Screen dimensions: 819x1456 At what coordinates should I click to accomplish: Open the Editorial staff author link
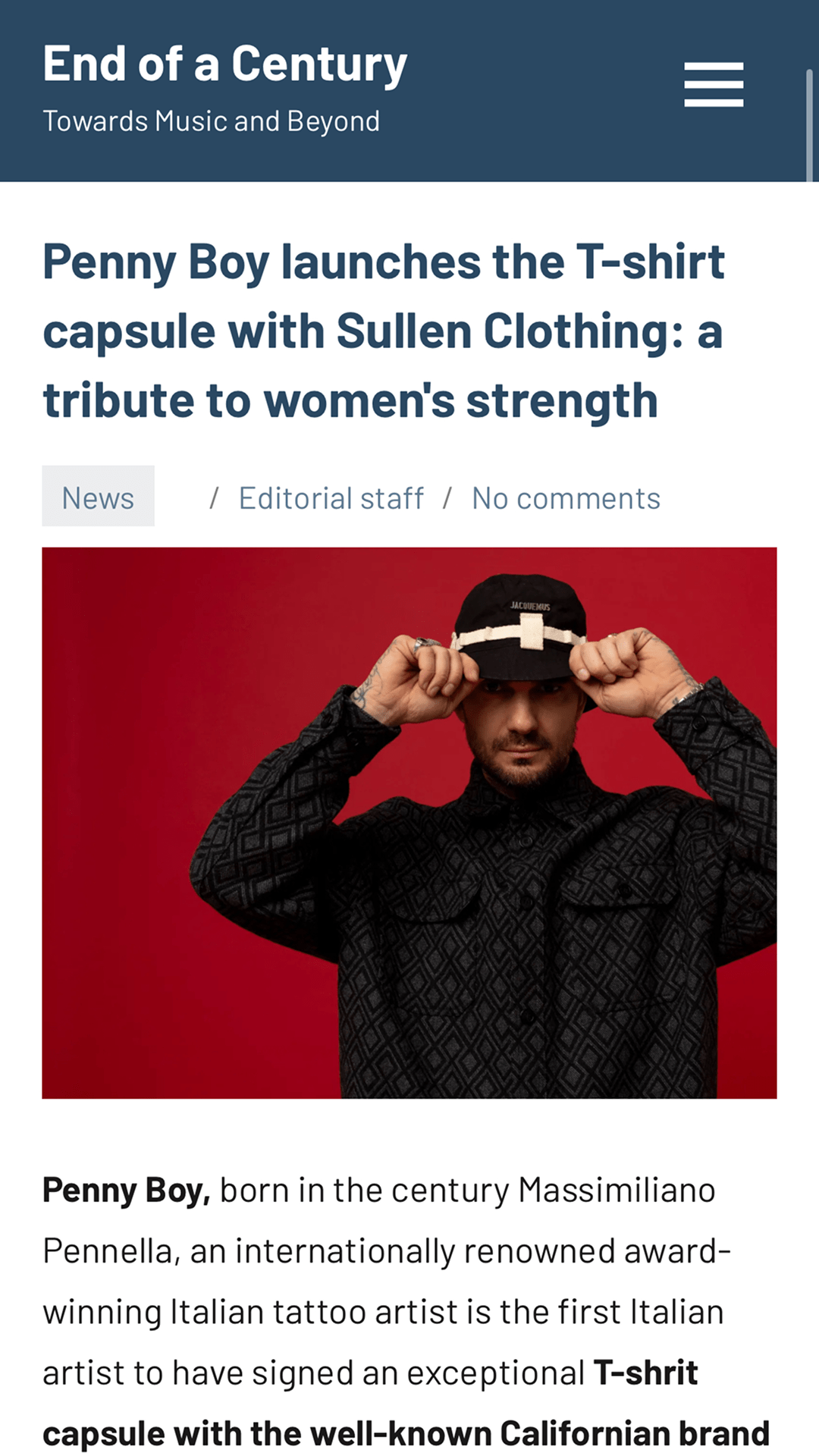[x=331, y=498]
